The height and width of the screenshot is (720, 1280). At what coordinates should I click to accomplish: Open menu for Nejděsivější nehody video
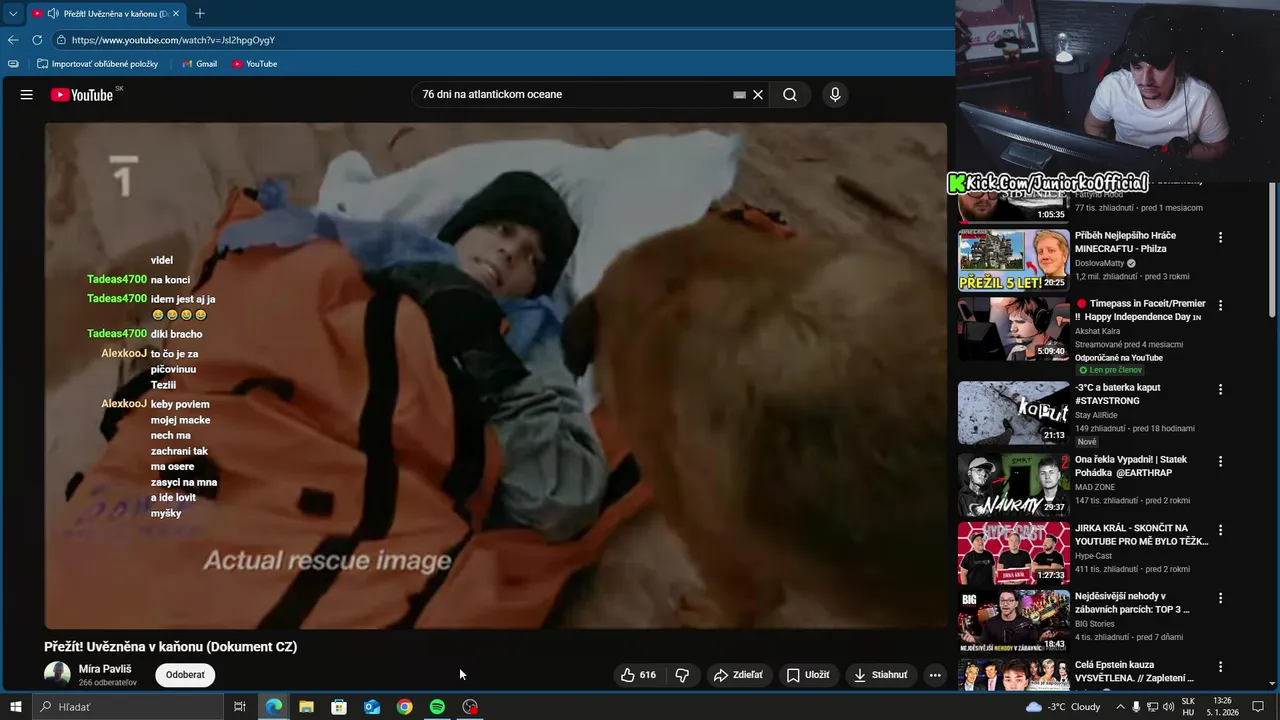pos(1220,598)
